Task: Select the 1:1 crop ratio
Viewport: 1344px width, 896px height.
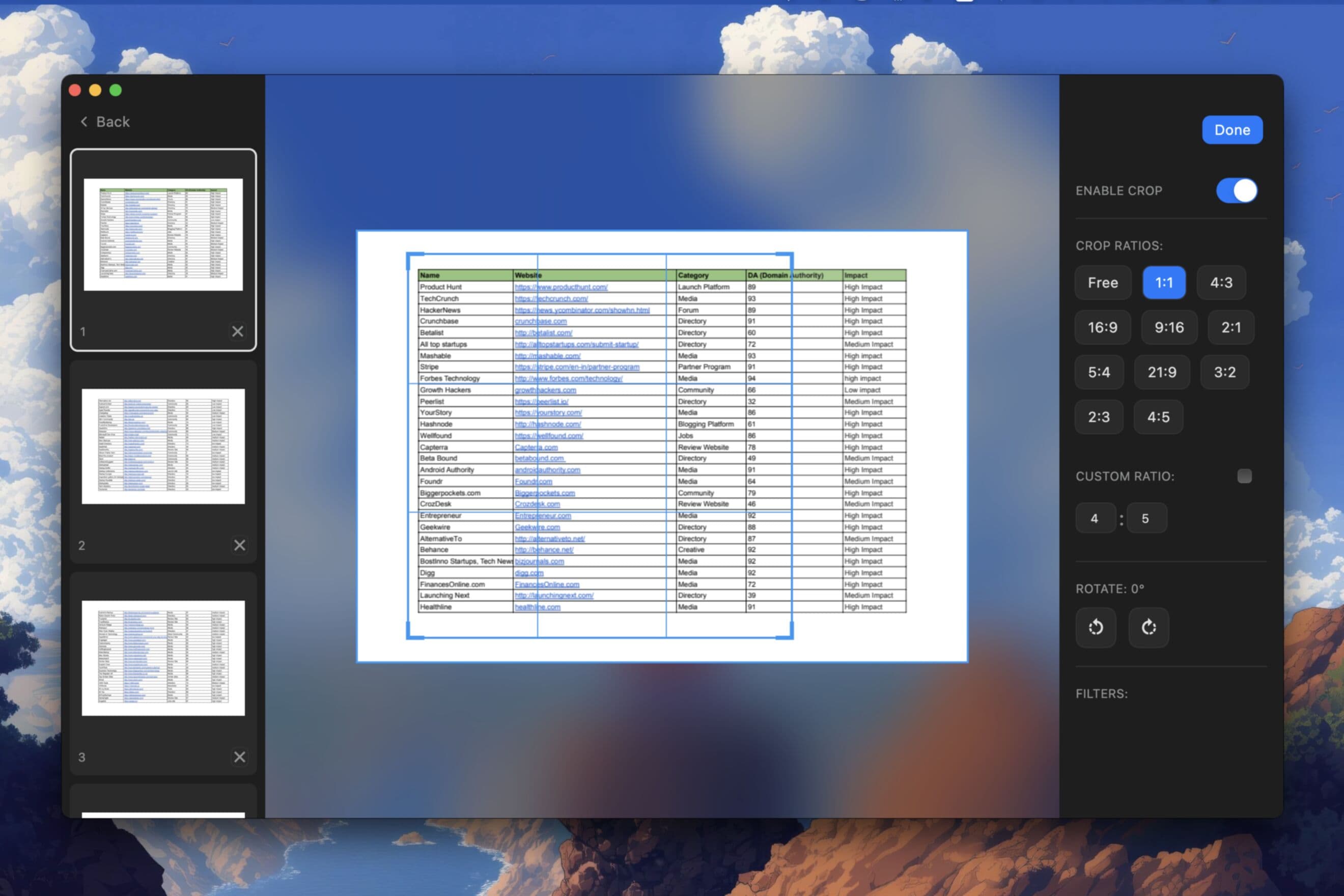Action: (1163, 283)
